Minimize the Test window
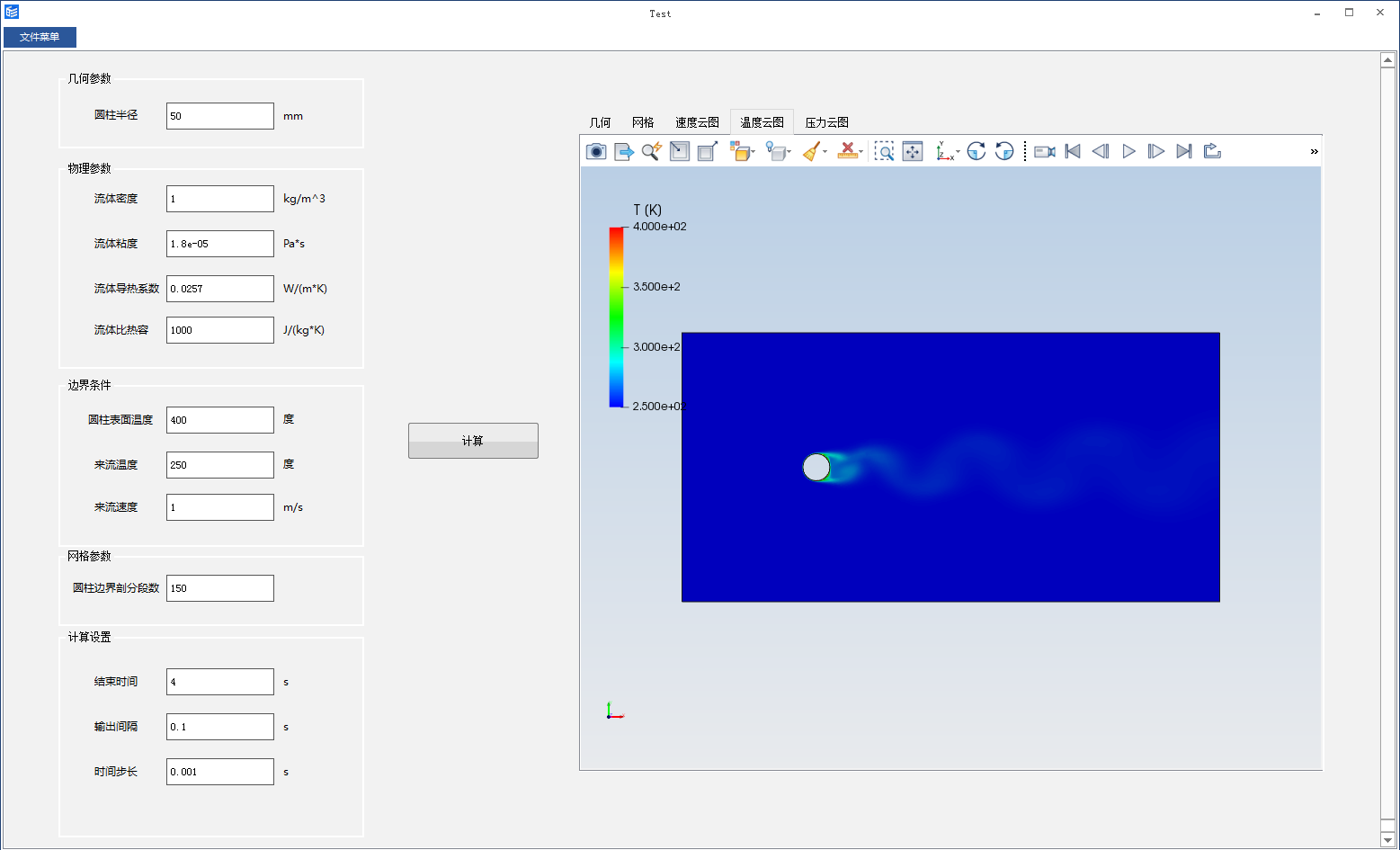 click(1317, 13)
